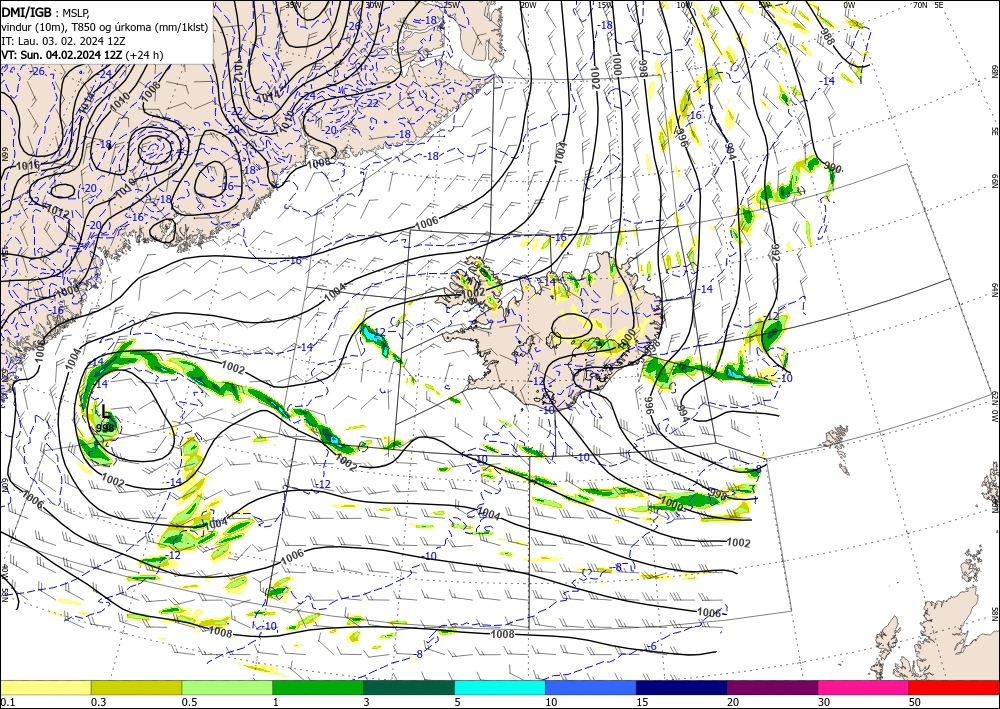Pick the cyan 5–10 legend swatch
The width and height of the screenshot is (1000, 709).
pos(500,687)
